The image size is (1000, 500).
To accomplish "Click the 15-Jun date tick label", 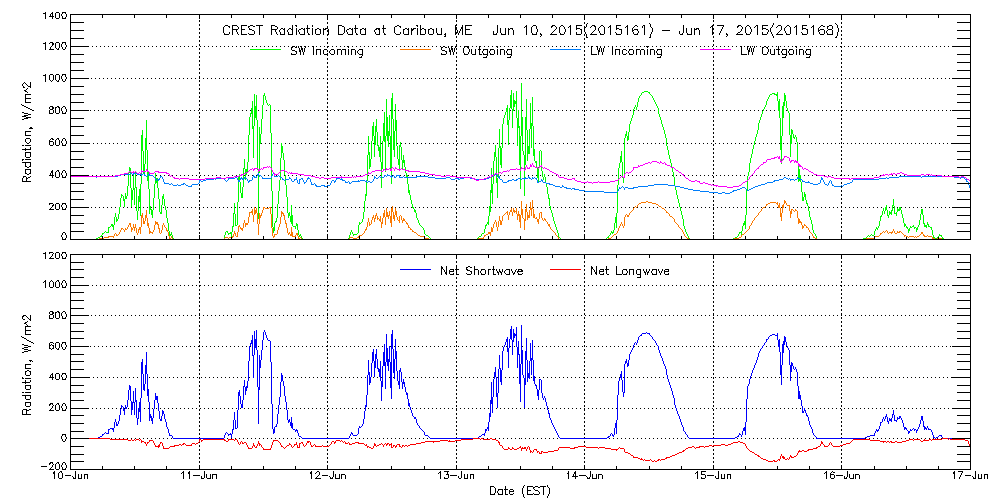I will 713,476.
